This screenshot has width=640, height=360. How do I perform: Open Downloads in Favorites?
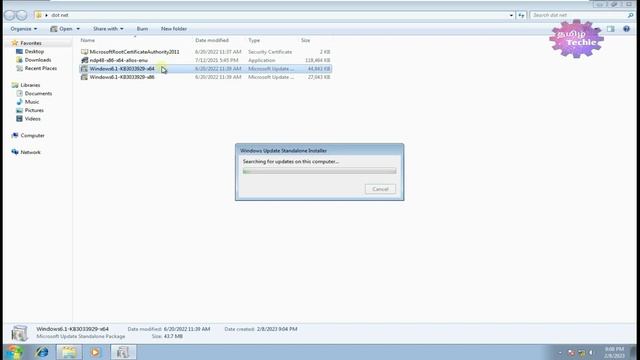point(38,60)
